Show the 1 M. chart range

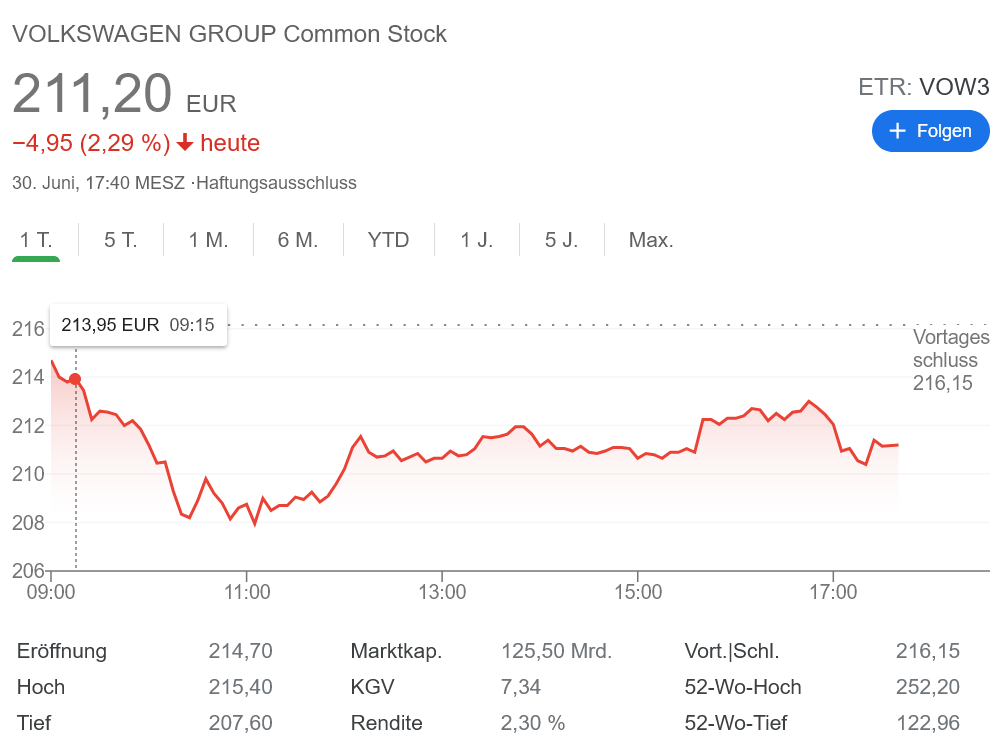click(x=208, y=240)
